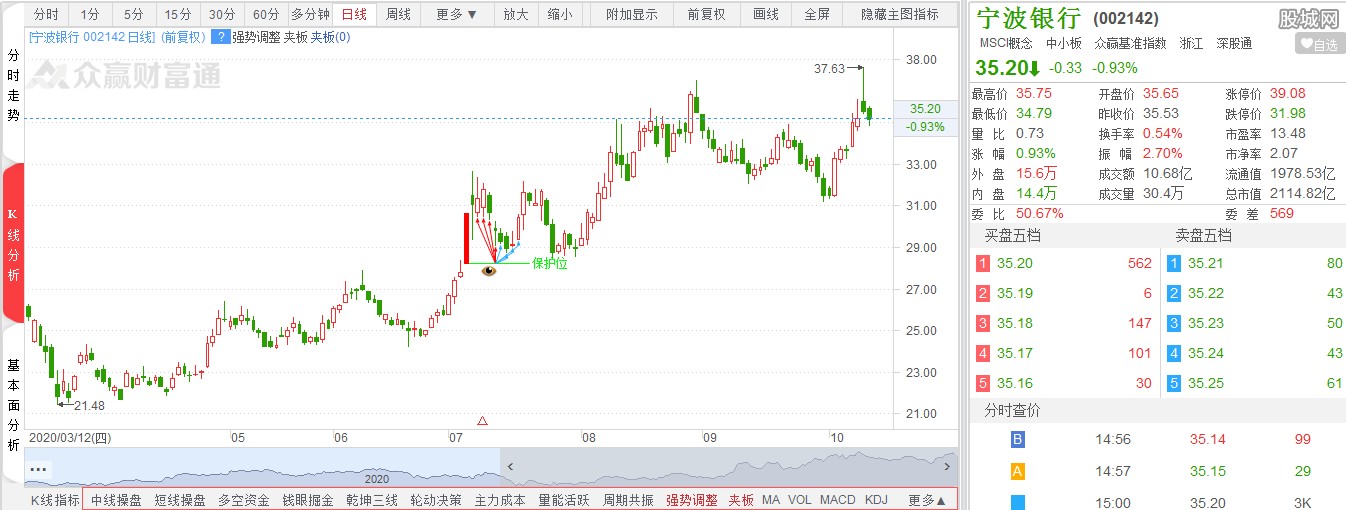The width and height of the screenshot is (1346, 510).
Task: Click the 众赢基准指数 tag link
Action: click(1130, 44)
